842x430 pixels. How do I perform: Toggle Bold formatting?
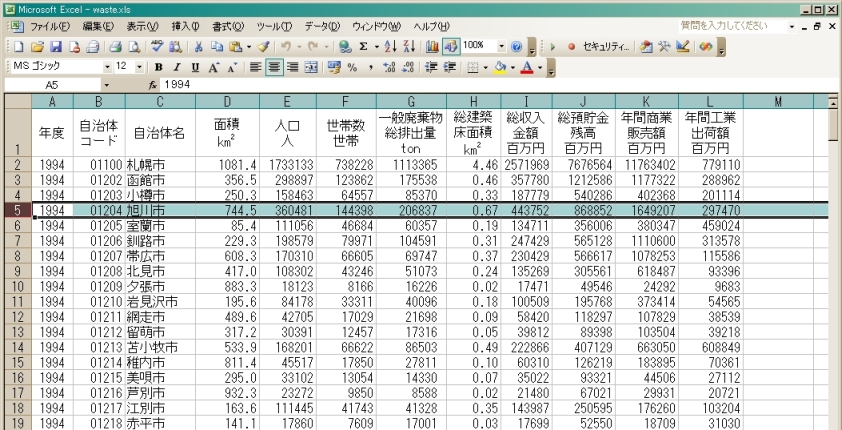coord(159,67)
